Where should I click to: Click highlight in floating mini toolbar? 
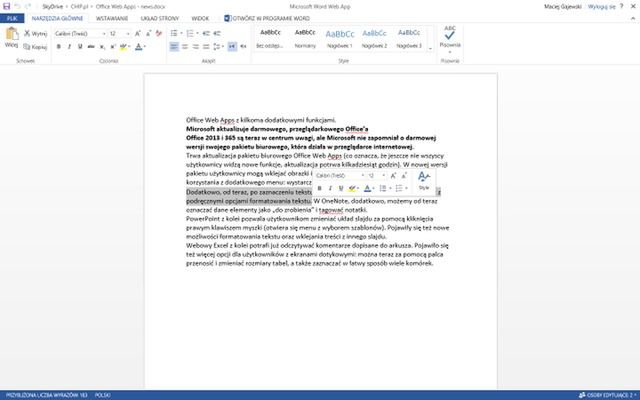352,188
